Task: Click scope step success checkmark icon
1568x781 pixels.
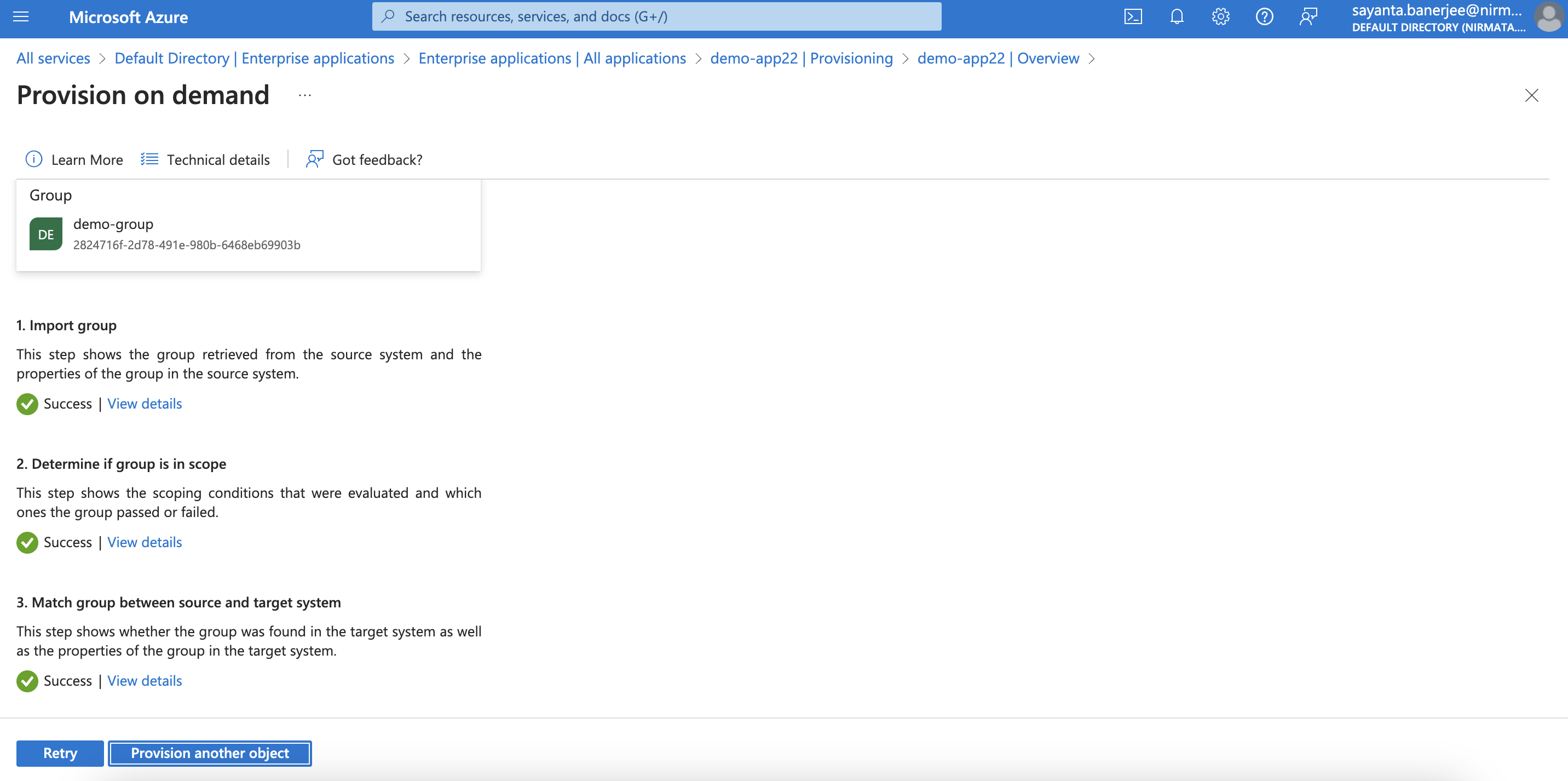Action: click(x=27, y=542)
